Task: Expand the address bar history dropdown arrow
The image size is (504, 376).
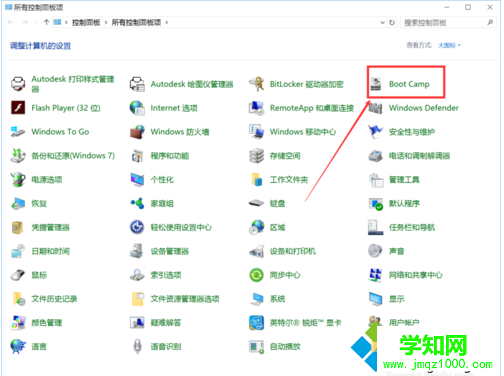Action: coord(382,23)
